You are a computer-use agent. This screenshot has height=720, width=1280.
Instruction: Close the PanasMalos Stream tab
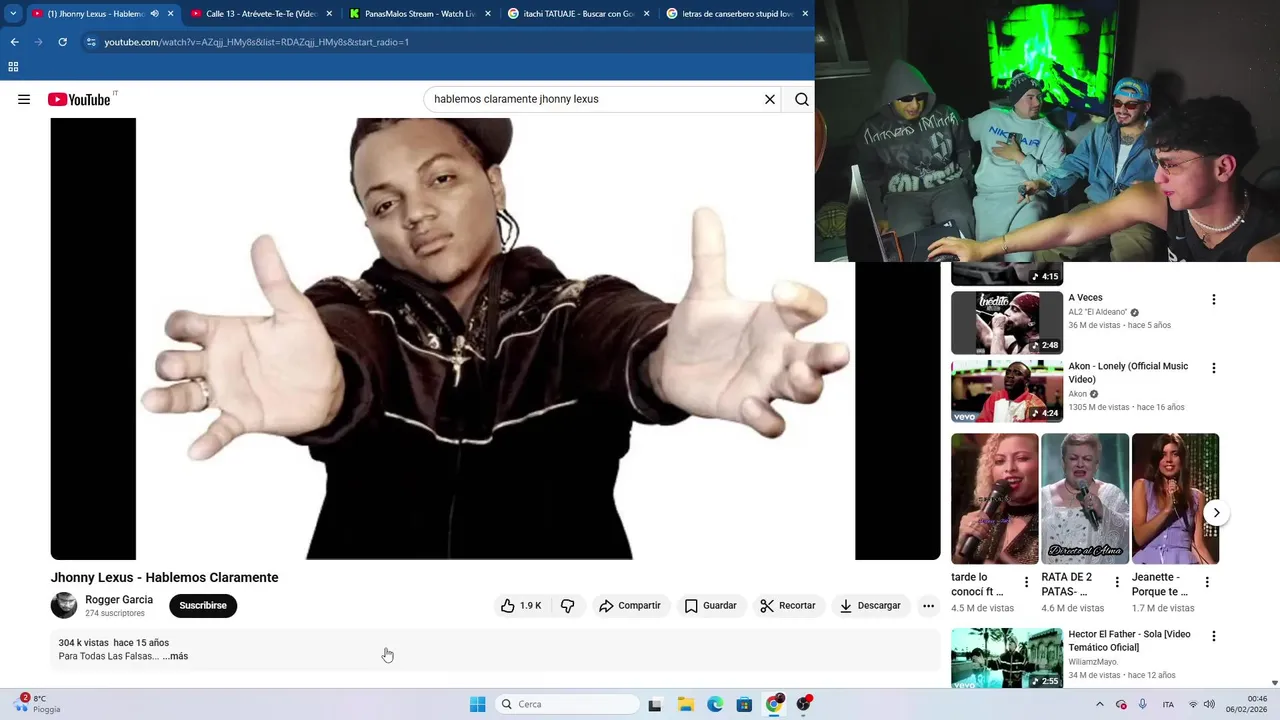488,14
